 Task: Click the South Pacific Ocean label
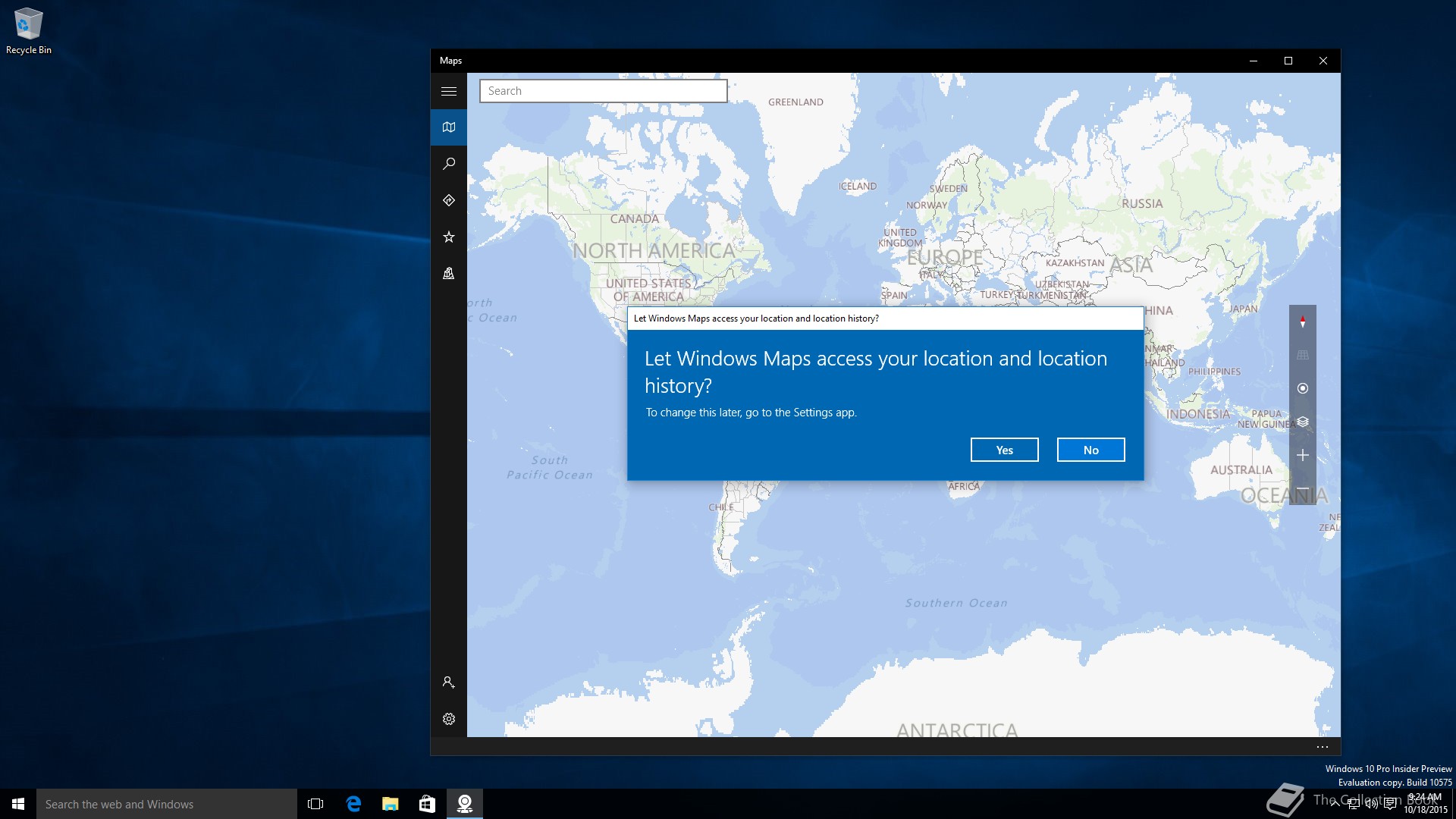550,467
